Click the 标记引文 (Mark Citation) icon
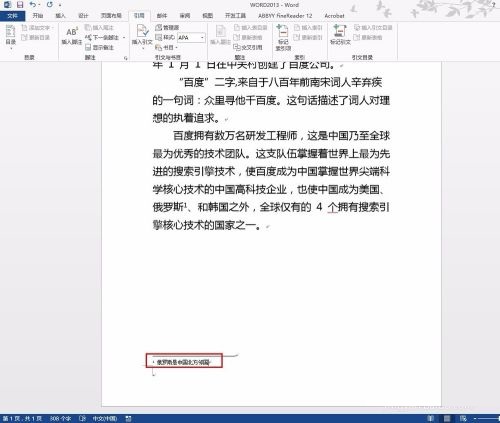500x423 pixels. pyautogui.click(x=340, y=35)
